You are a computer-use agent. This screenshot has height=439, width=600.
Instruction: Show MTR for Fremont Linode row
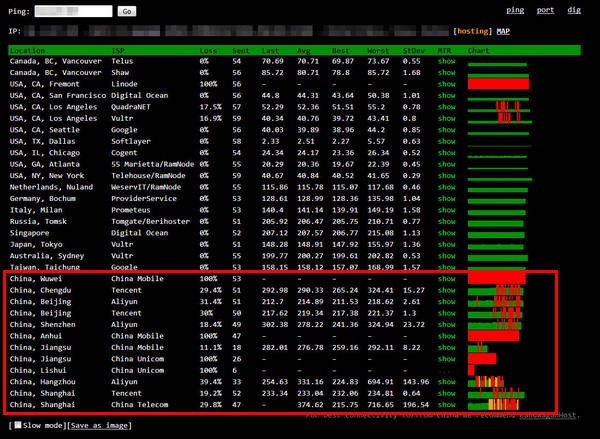coord(446,84)
